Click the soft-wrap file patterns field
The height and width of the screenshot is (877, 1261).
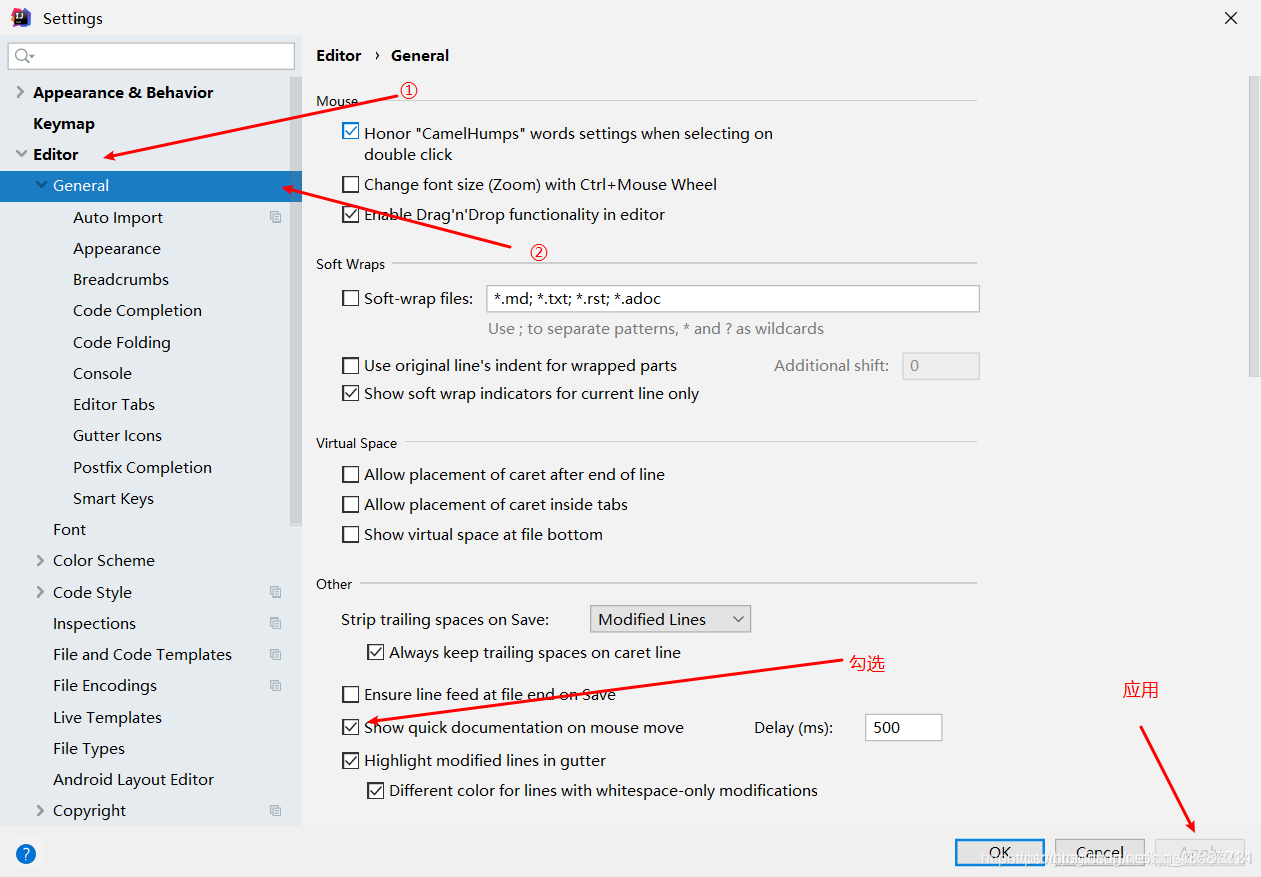pyautogui.click(x=732, y=298)
